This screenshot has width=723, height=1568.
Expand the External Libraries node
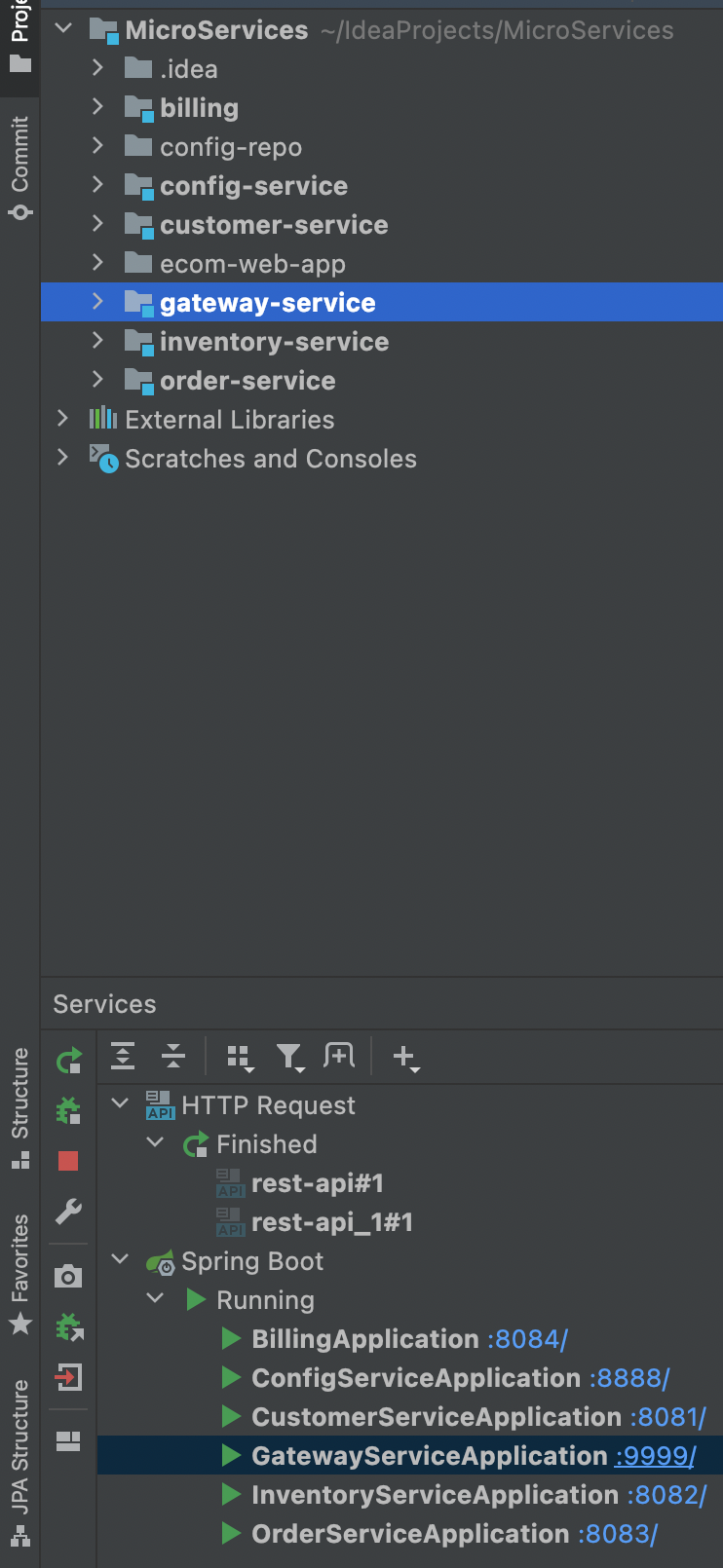tap(62, 419)
